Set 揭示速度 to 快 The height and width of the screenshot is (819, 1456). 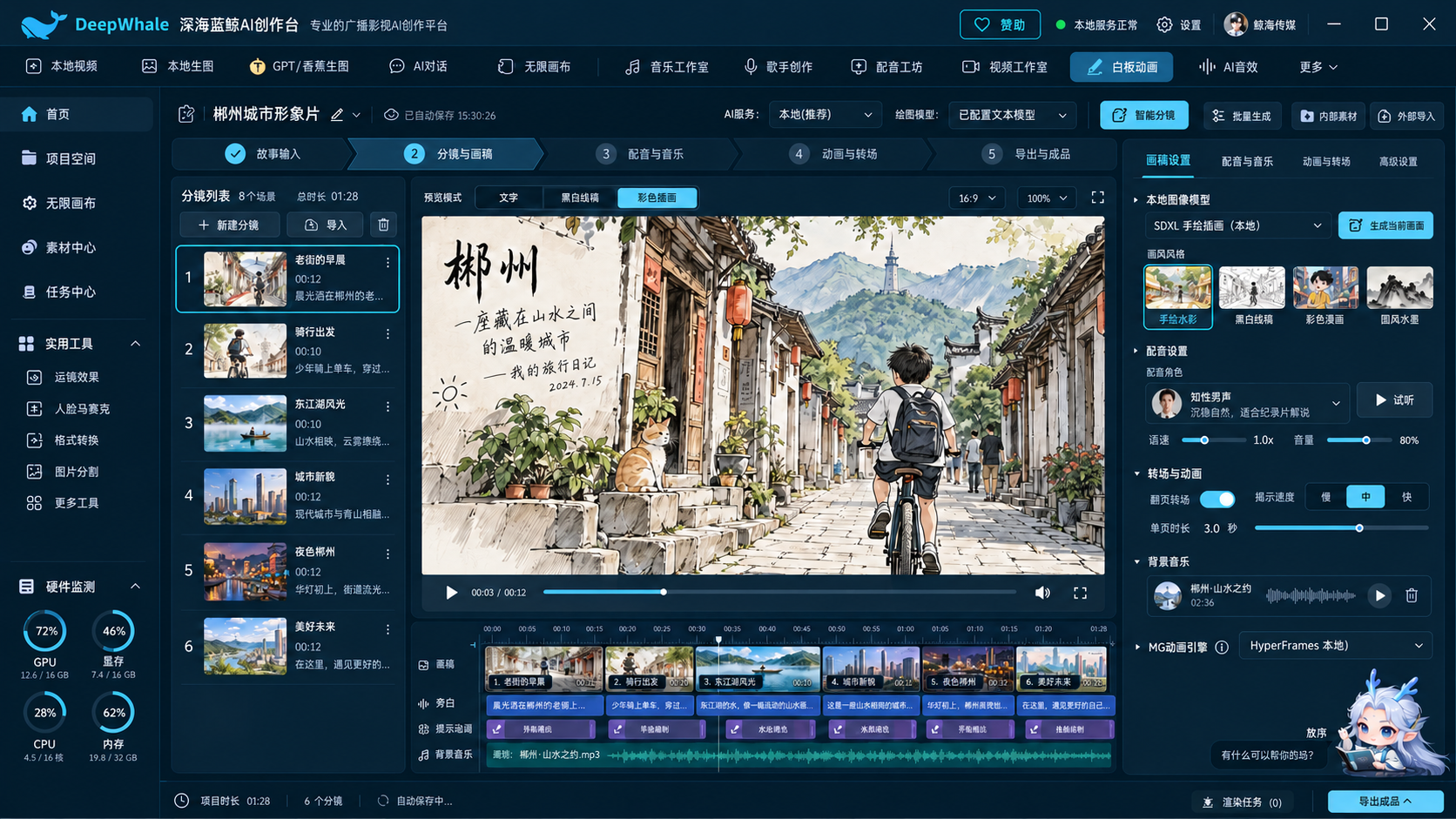(x=1406, y=497)
